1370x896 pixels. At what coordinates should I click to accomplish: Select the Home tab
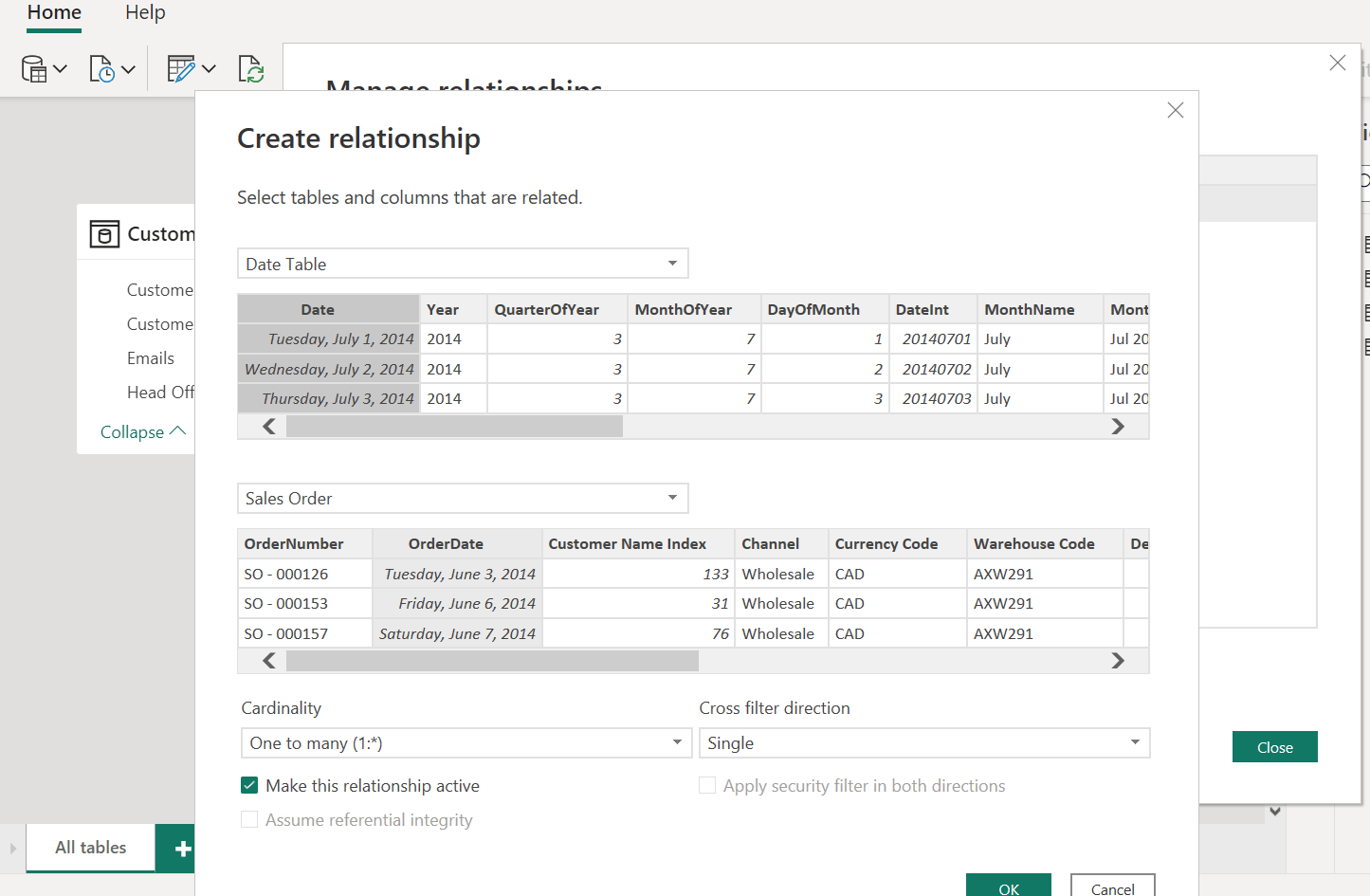[x=53, y=12]
